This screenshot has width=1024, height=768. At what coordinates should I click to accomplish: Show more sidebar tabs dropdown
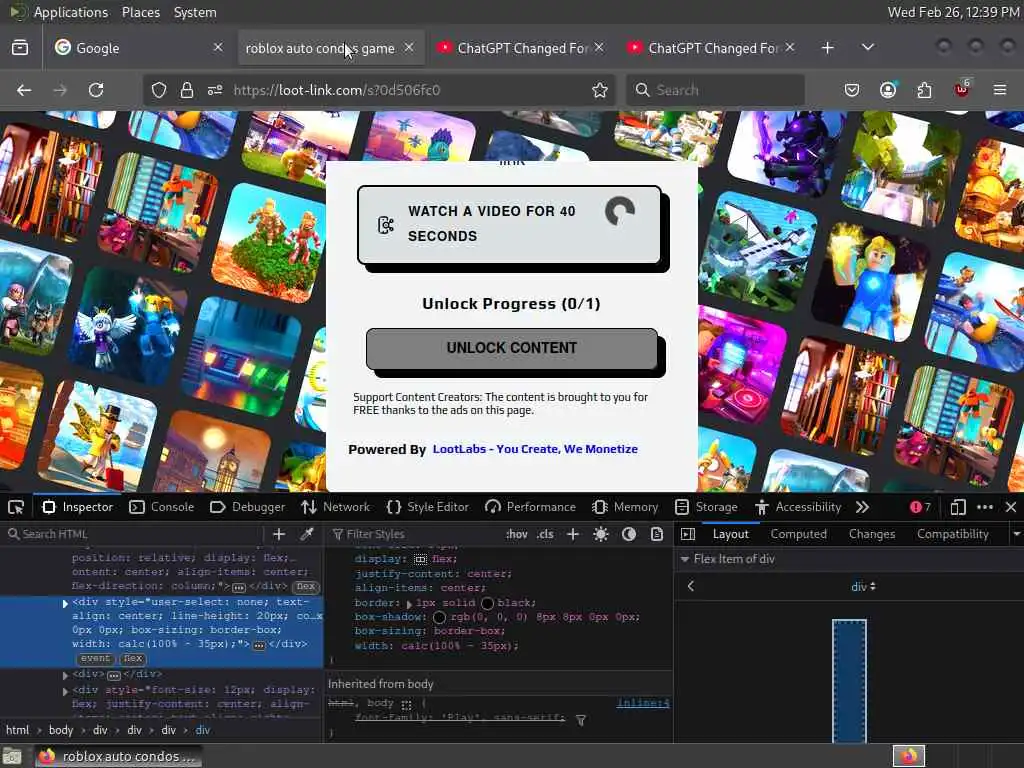1016,534
